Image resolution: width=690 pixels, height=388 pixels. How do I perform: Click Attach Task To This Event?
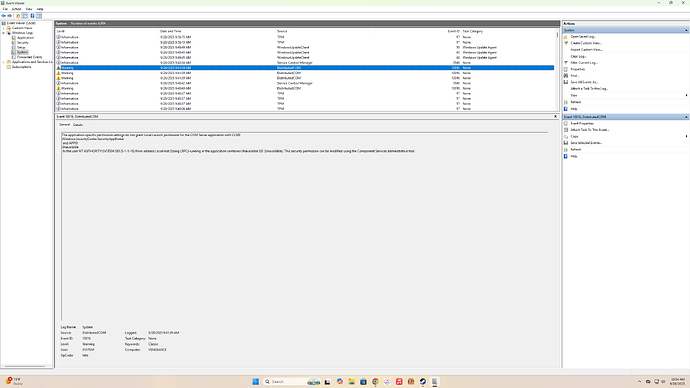pos(590,130)
